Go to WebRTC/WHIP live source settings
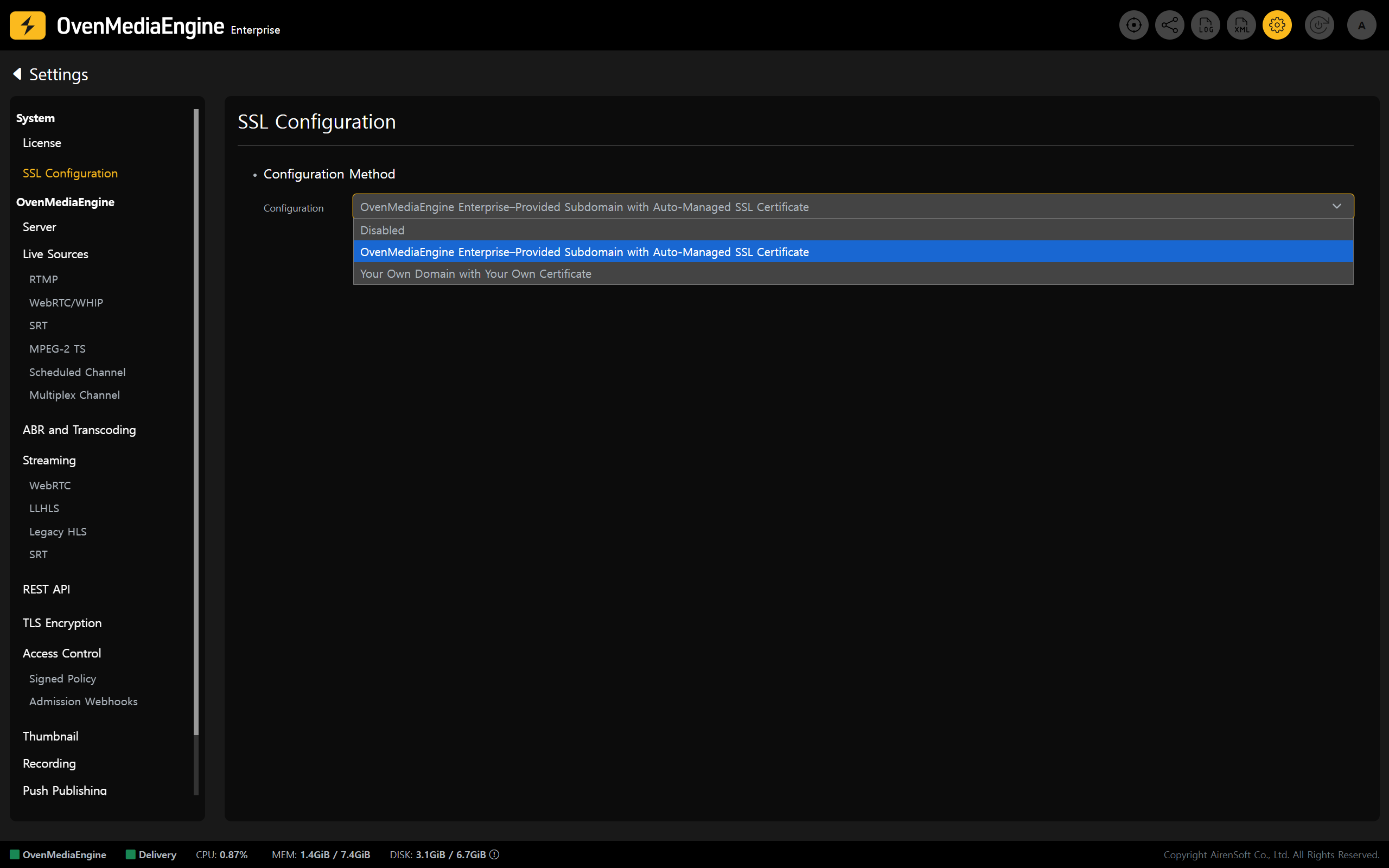 point(66,303)
